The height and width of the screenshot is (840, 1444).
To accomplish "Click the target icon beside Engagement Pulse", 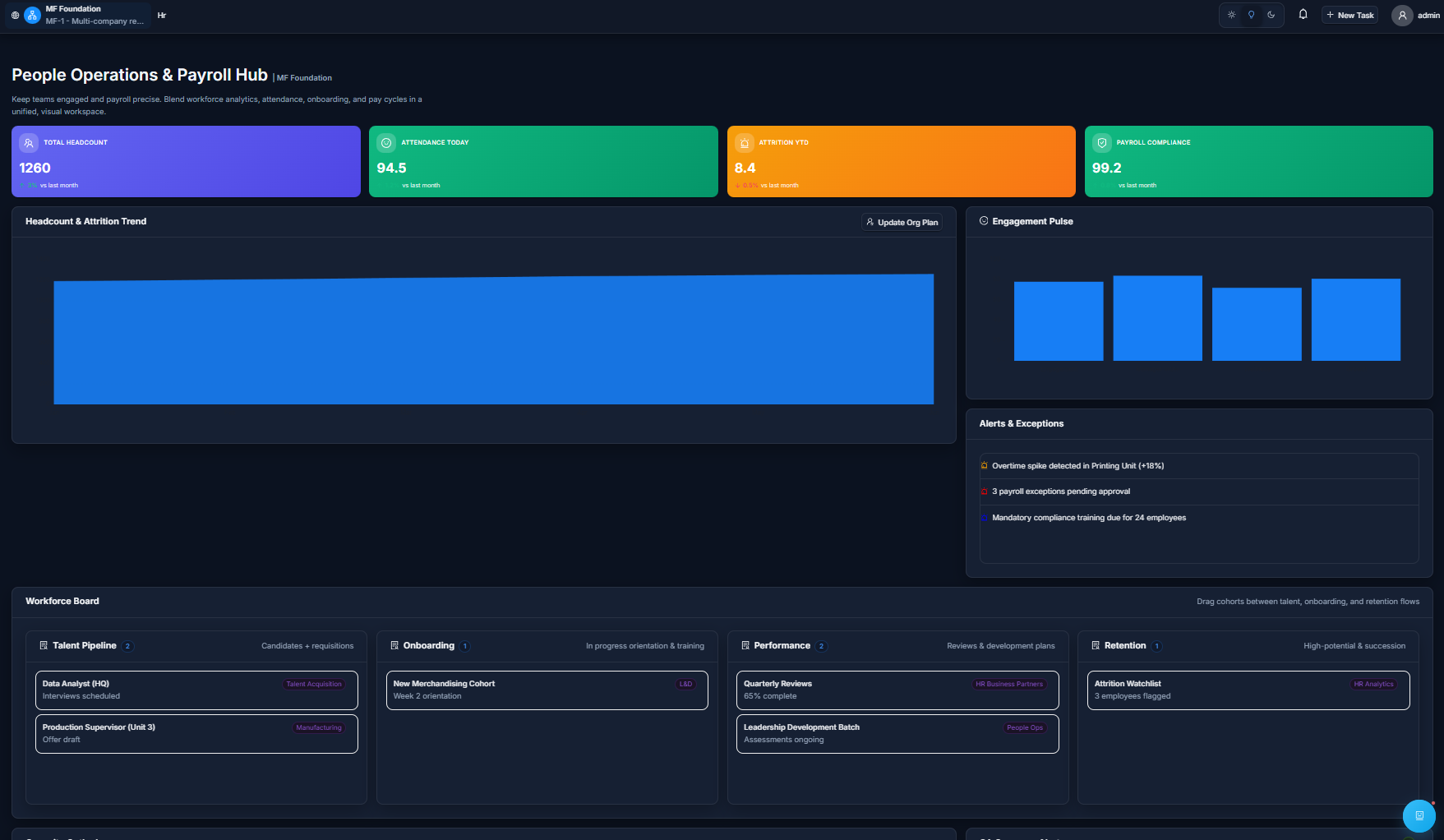I will (x=983, y=220).
